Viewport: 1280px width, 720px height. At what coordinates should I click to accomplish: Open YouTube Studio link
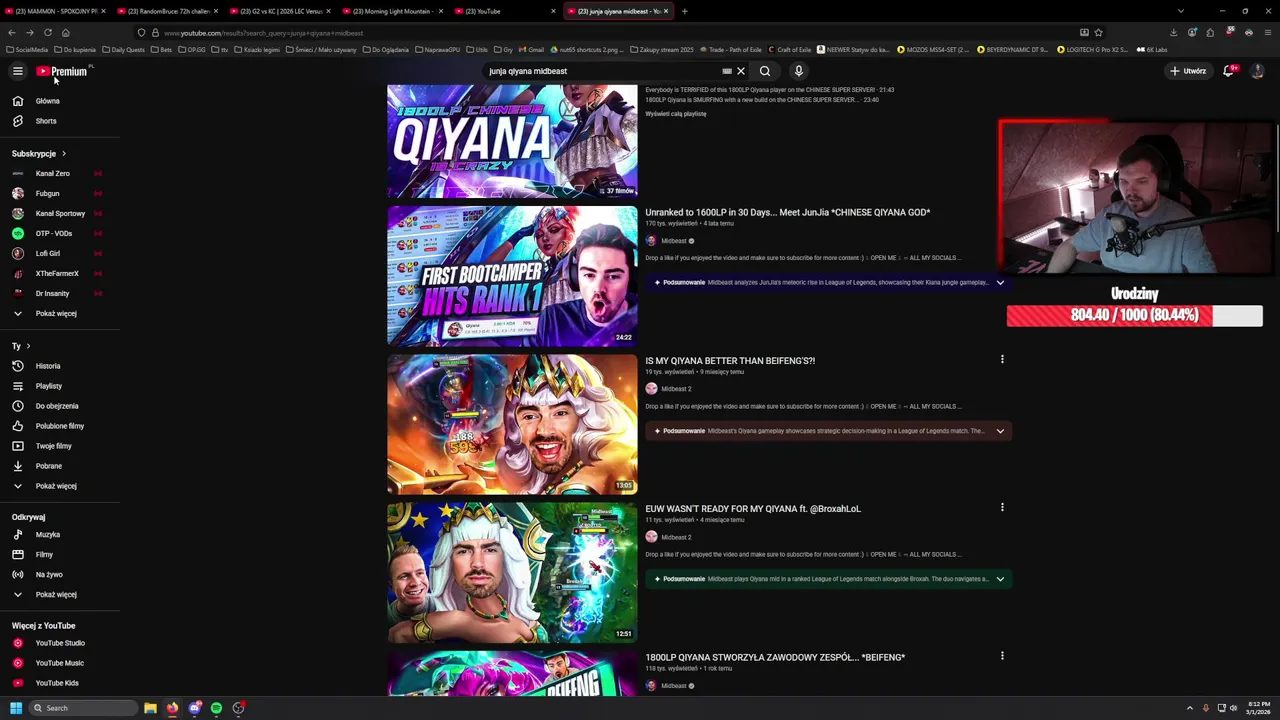point(60,643)
